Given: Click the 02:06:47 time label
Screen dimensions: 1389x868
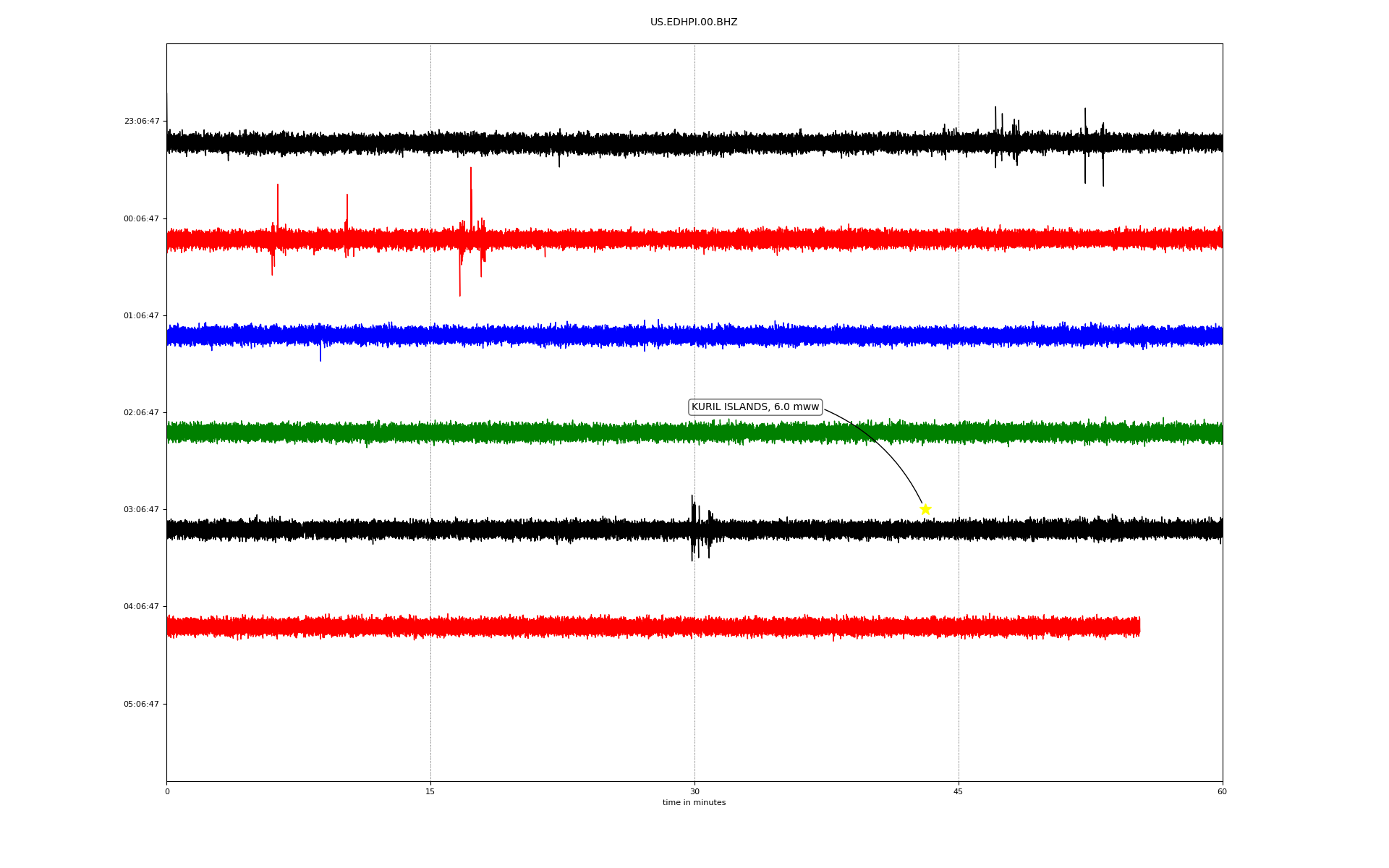Looking at the screenshot, I should pyautogui.click(x=142, y=413).
